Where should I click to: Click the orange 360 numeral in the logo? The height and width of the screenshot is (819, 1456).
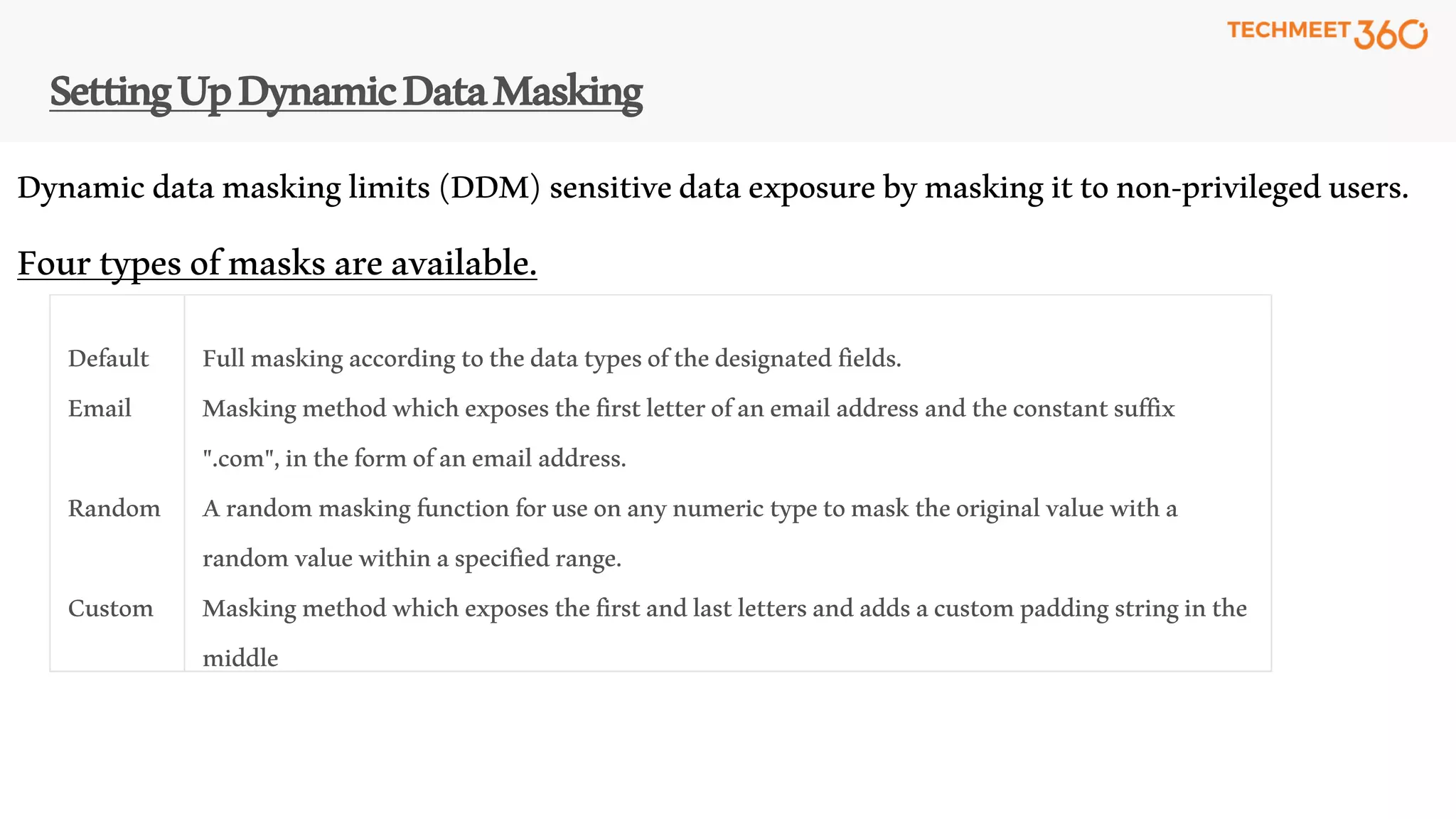(x=1390, y=34)
